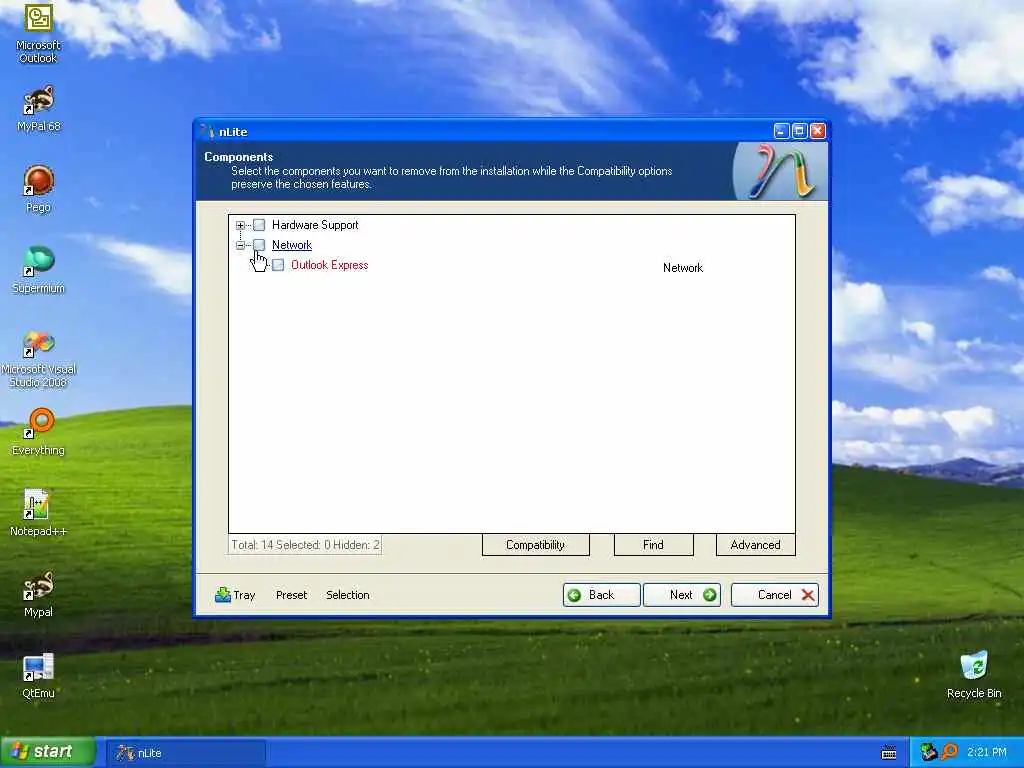1024x768 pixels.
Task: Minimize the nLite window
Action: click(x=782, y=131)
